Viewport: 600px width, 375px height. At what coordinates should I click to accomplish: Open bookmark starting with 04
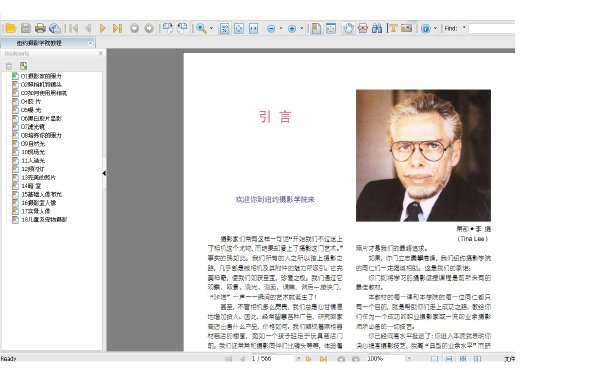pyautogui.click(x=31, y=101)
